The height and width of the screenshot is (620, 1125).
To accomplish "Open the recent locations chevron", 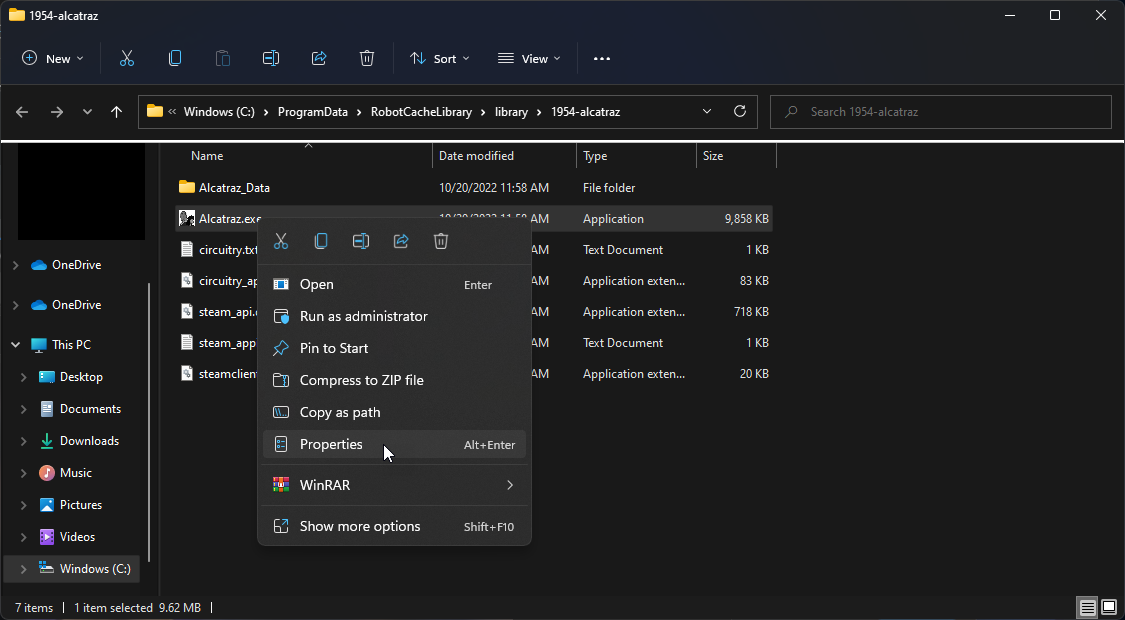I will click(87, 112).
